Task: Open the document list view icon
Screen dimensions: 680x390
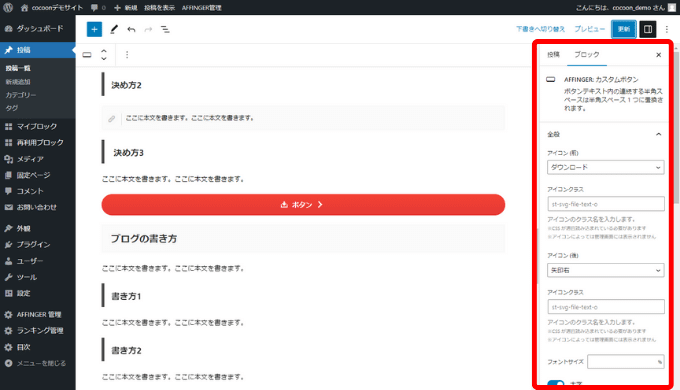Action: (165, 29)
